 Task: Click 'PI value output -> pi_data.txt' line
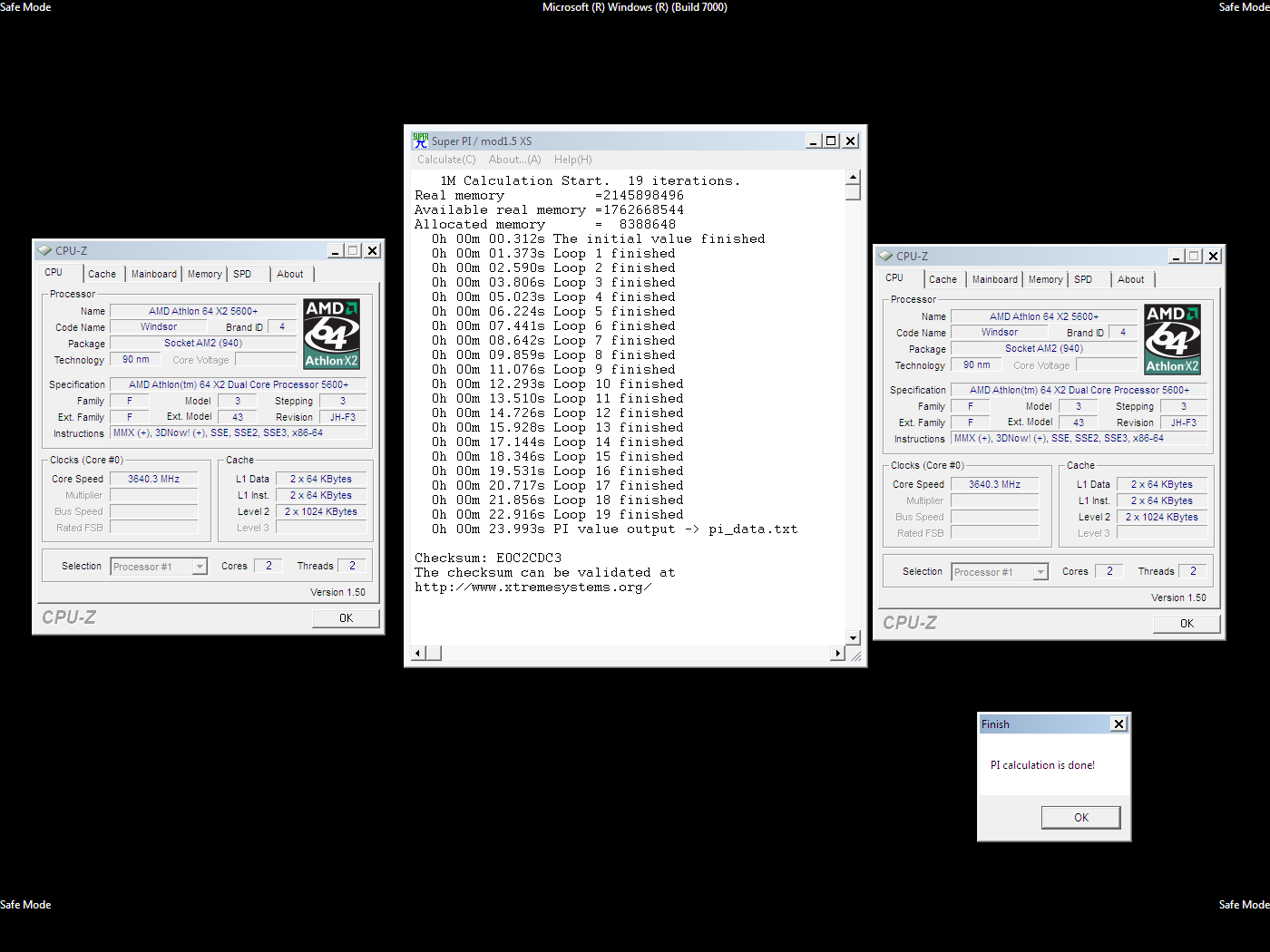(676, 529)
